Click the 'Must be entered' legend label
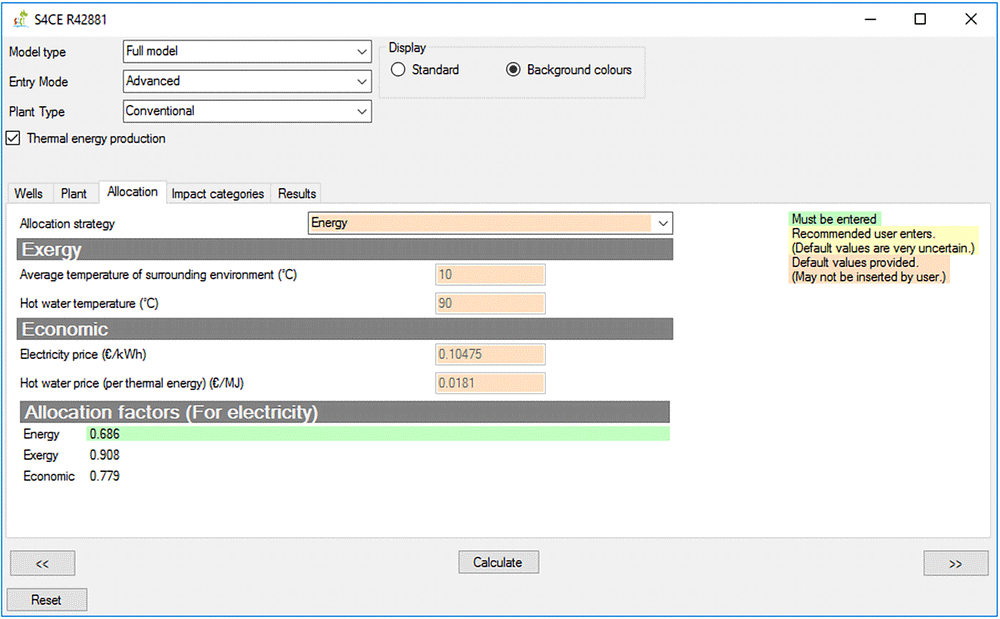 (x=834, y=219)
